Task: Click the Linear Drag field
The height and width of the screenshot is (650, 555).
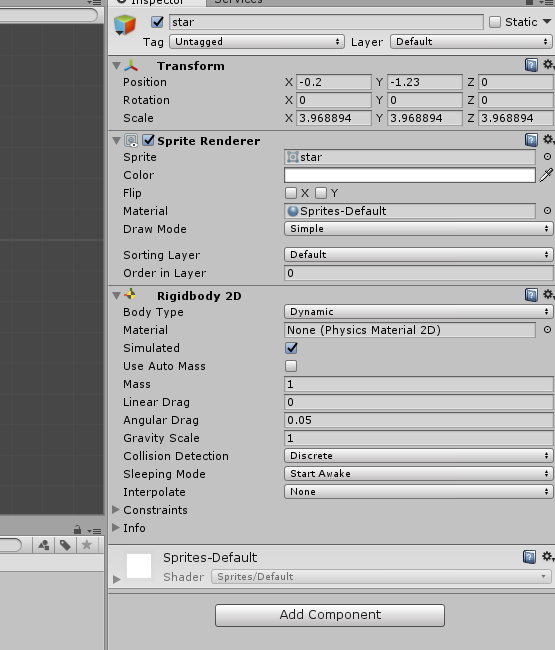Action: [419, 402]
